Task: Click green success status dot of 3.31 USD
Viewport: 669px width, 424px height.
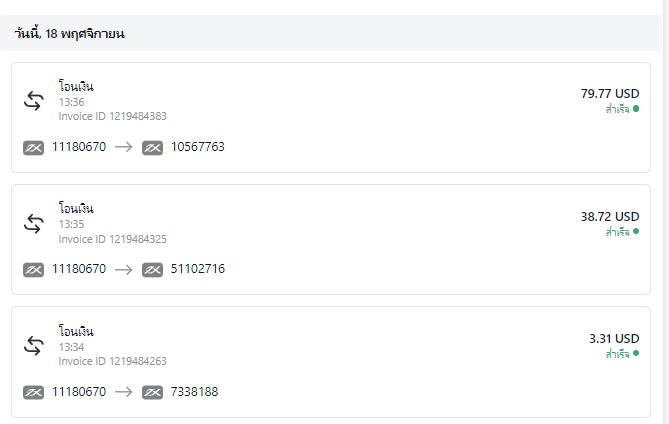Action: [636, 353]
